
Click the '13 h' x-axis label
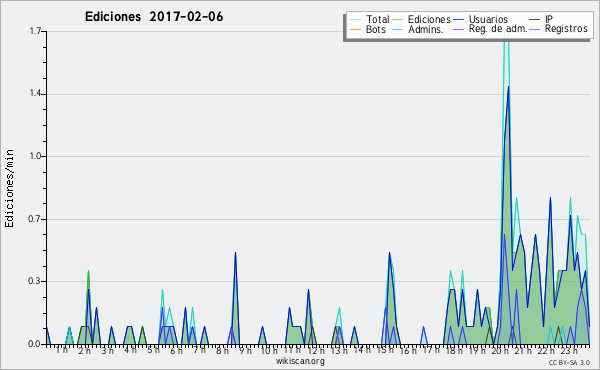click(339, 350)
